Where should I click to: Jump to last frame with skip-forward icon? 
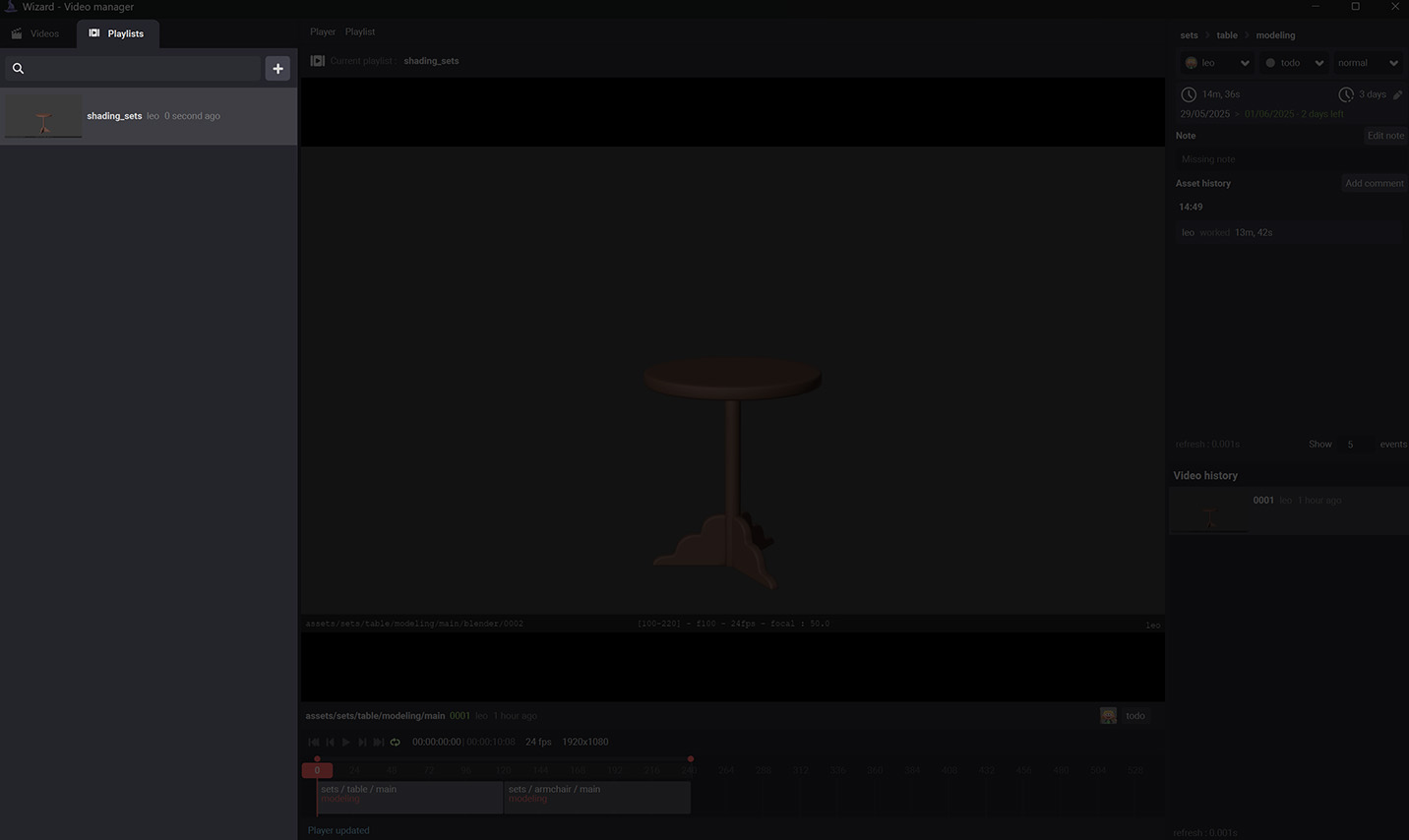379,743
